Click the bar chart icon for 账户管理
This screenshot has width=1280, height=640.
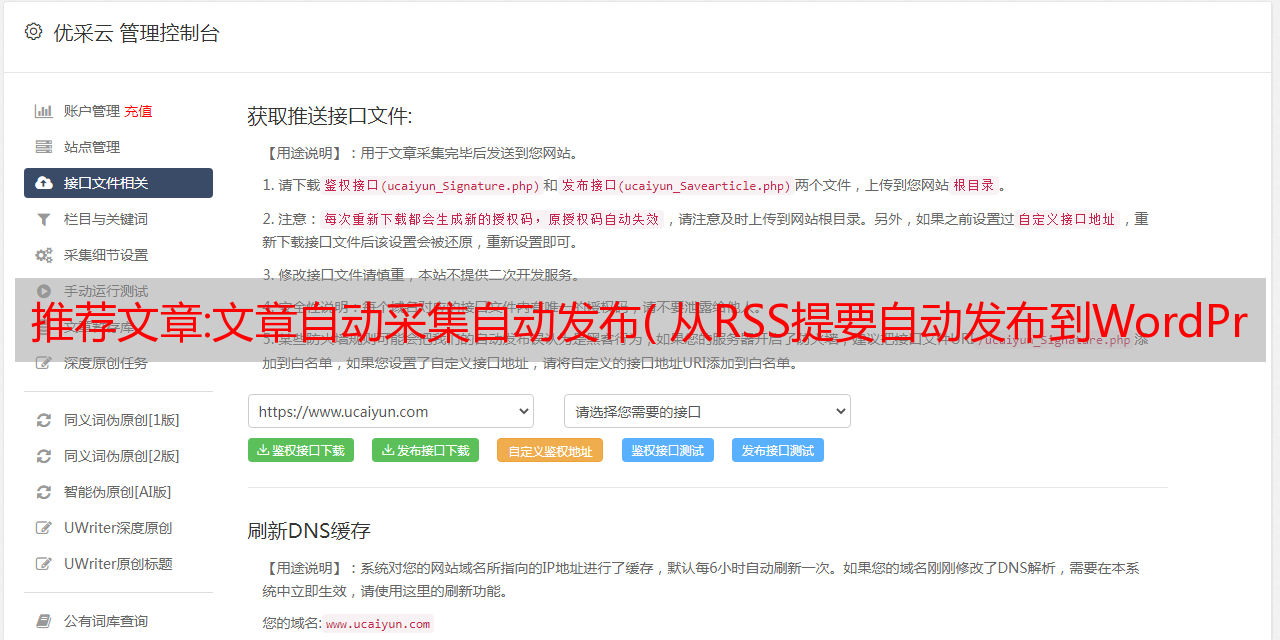tap(44, 111)
